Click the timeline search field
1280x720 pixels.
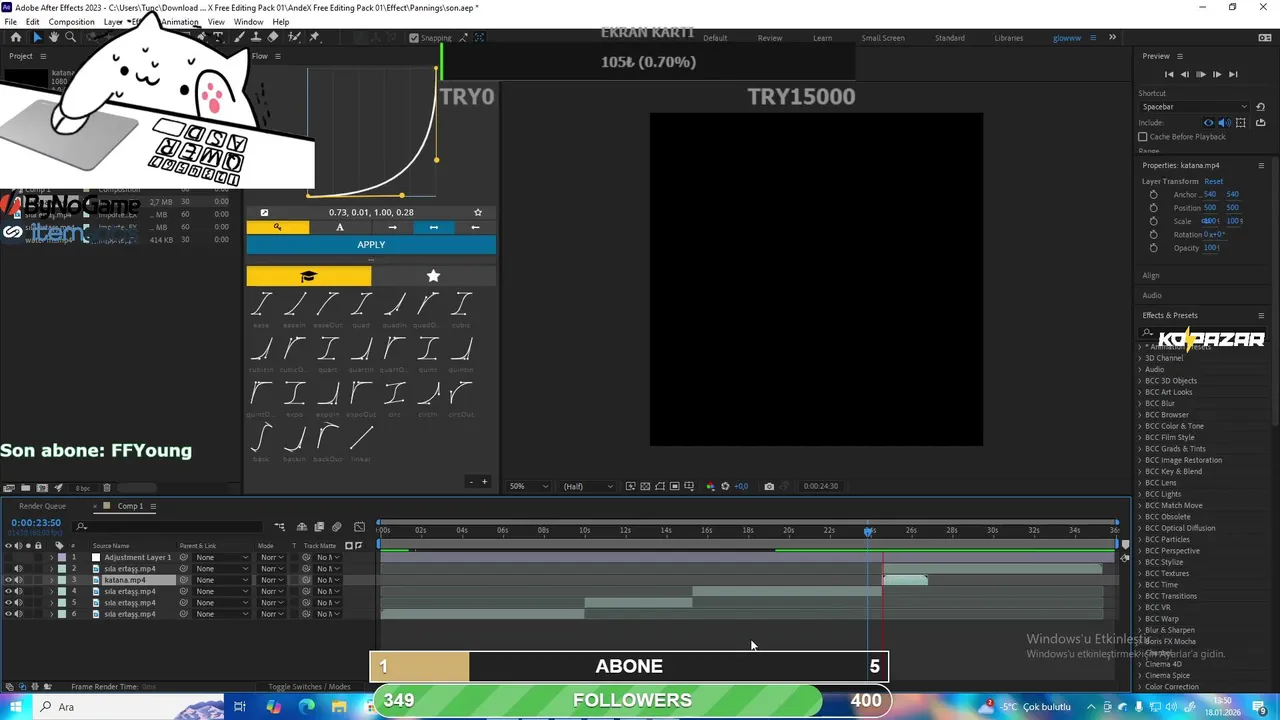[170, 526]
